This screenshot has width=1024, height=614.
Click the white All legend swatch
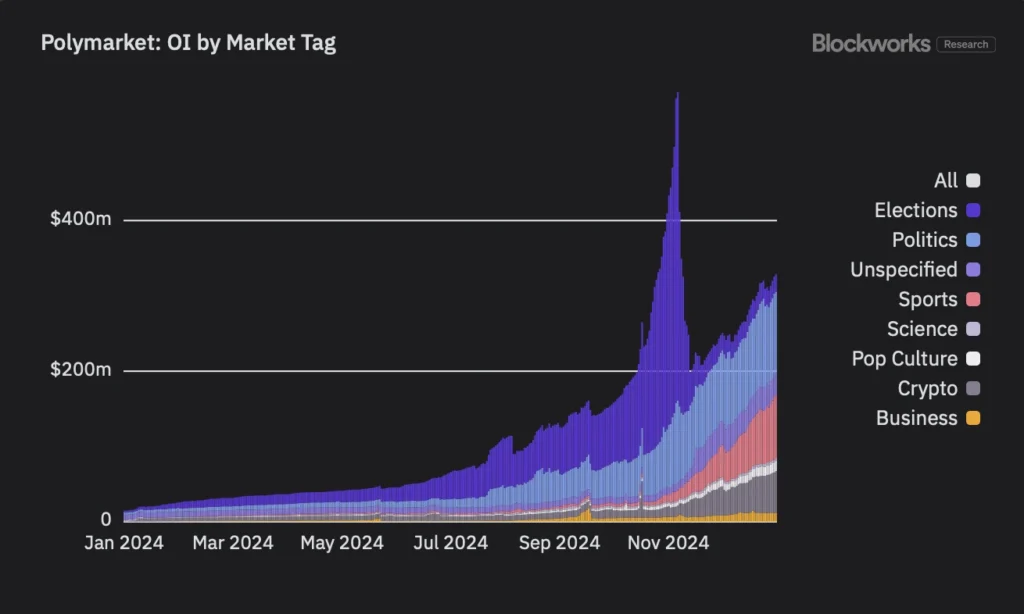click(973, 180)
